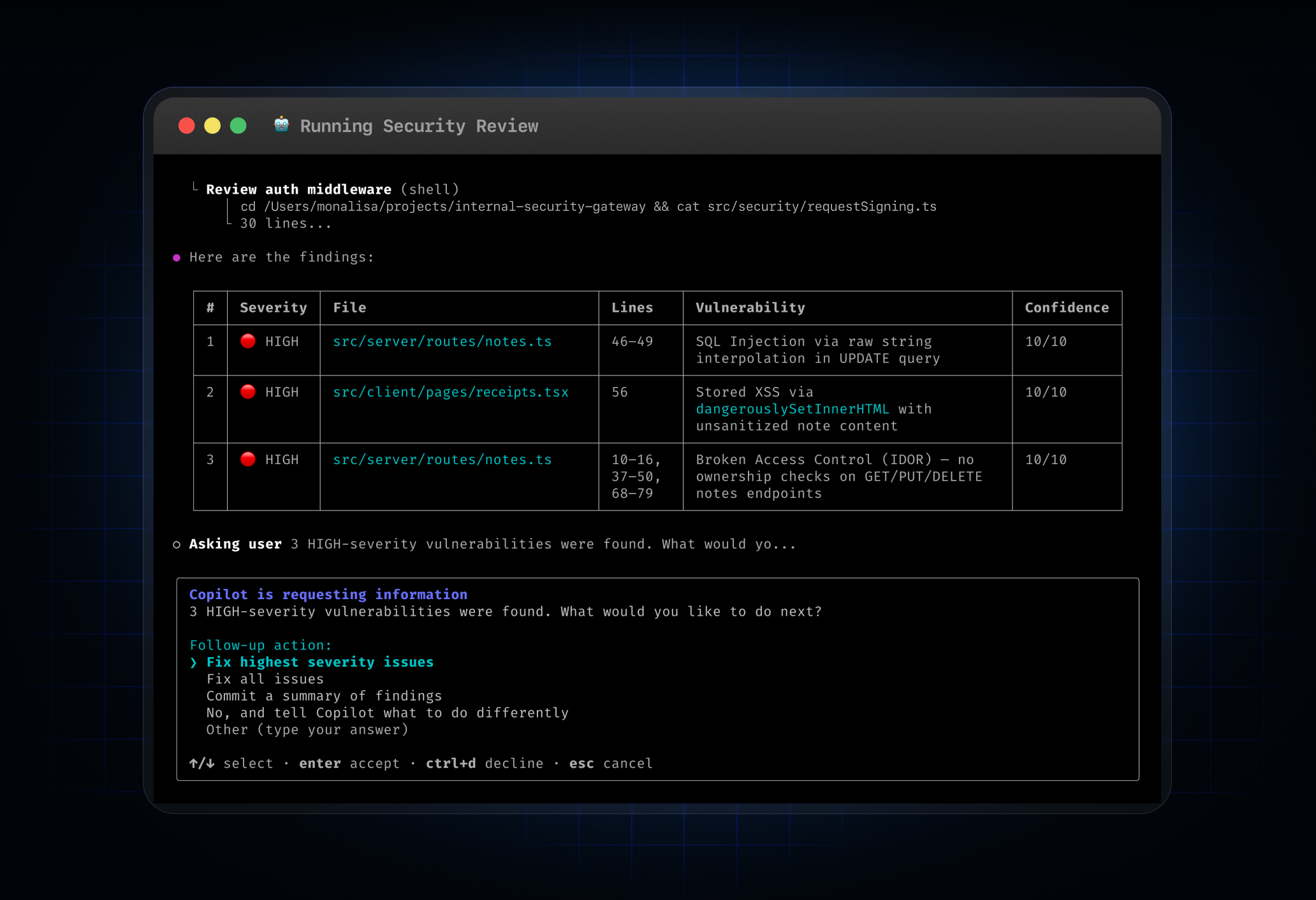Image resolution: width=1316 pixels, height=900 pixels.
Task: Choose 'No, and tell Copilot what to do differently'
Action: [387, 713]
